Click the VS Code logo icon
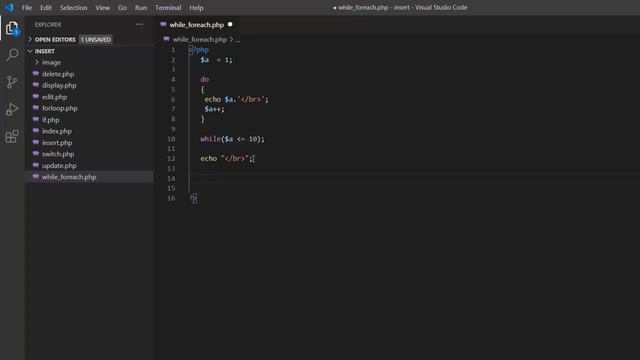The image size is (640, 360). [x=9, y=7]
